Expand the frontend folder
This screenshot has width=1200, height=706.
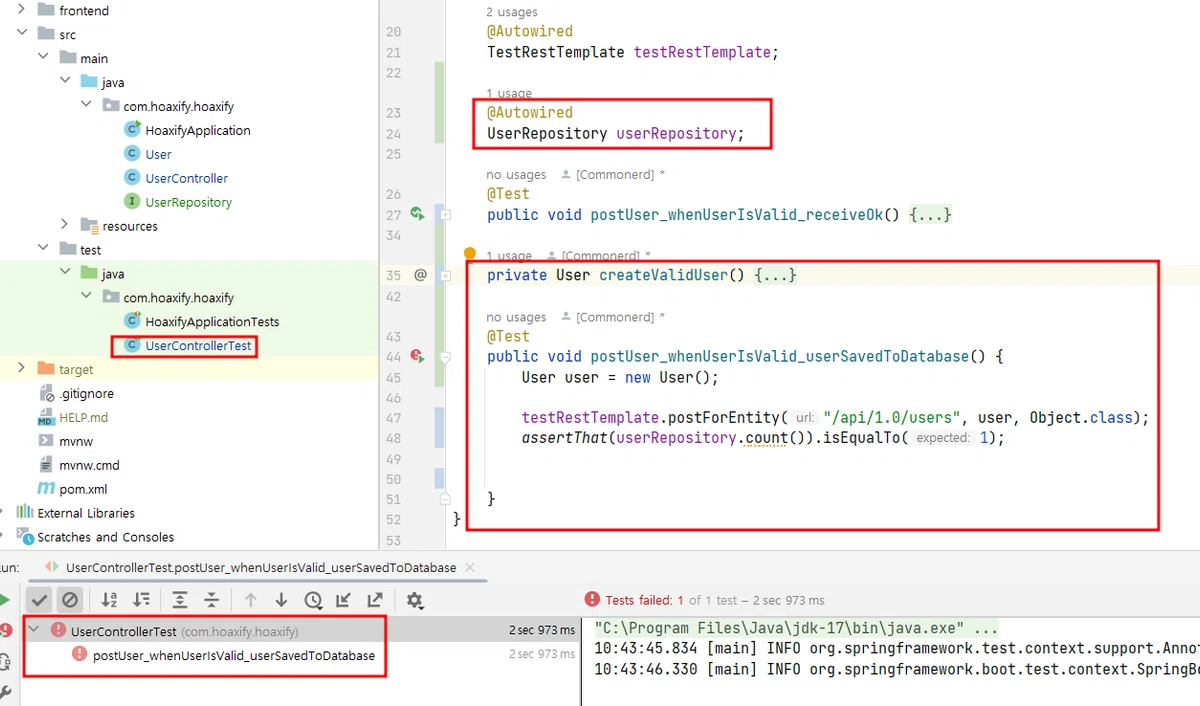[21, 10]
